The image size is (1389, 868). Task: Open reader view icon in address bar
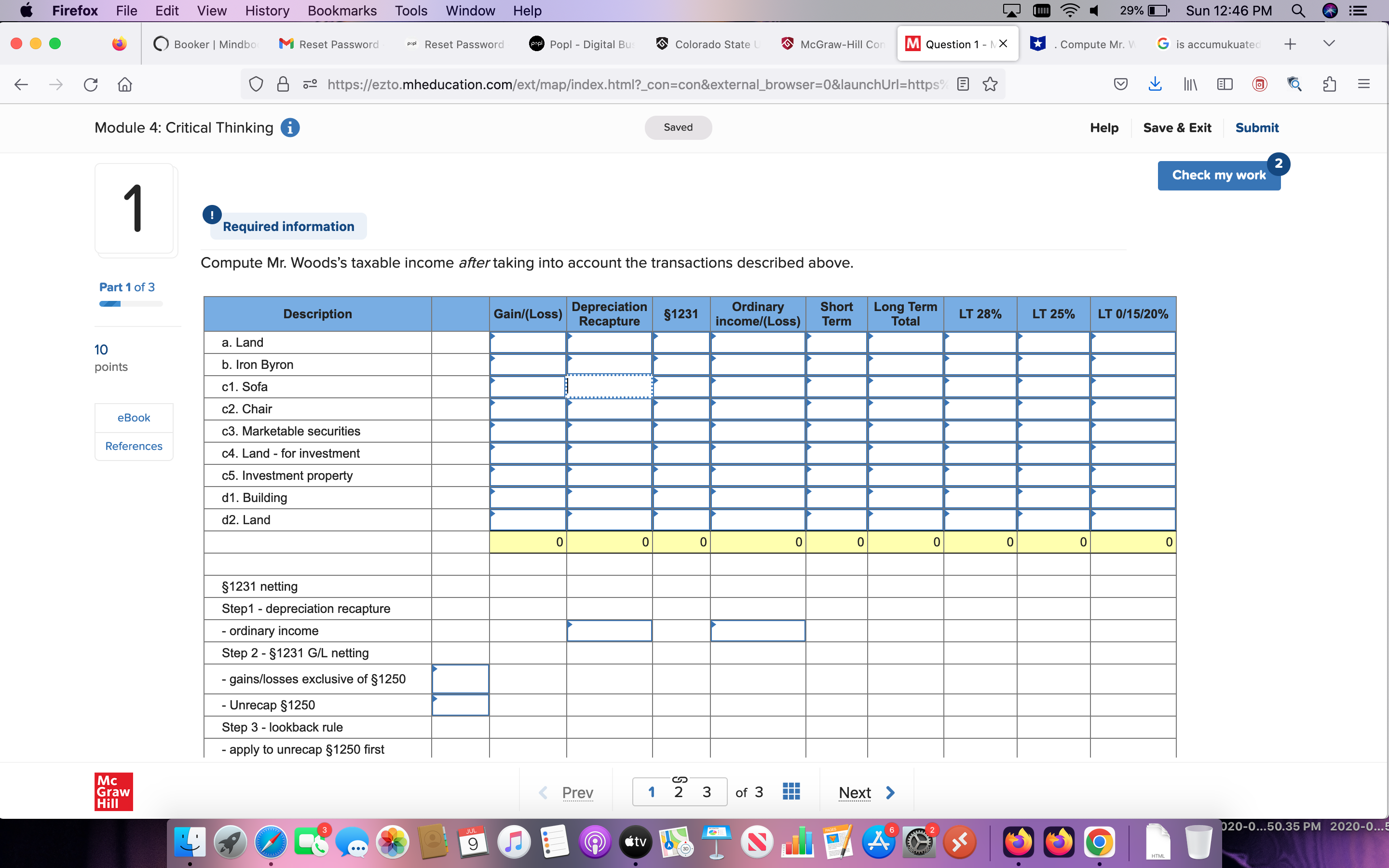pos(963,84)
